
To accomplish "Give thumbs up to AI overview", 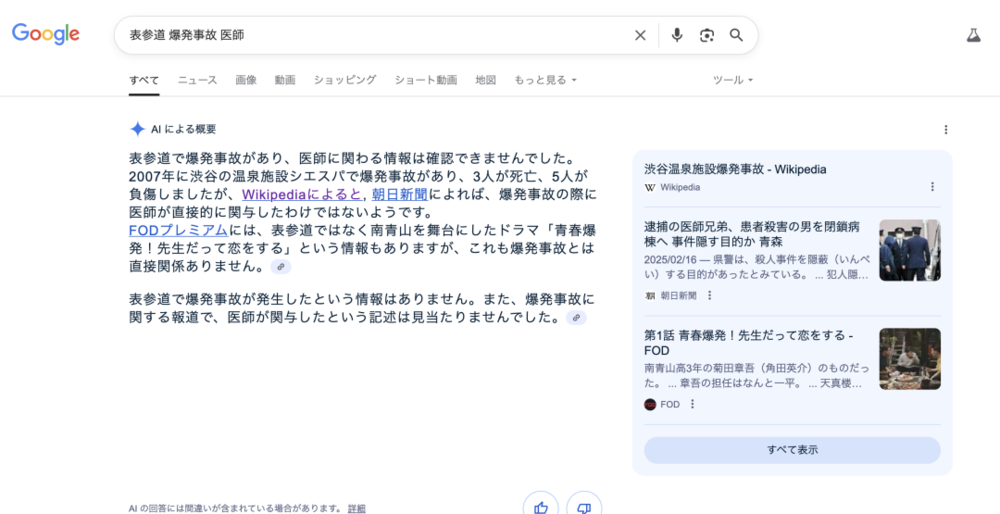I will 541,507.
